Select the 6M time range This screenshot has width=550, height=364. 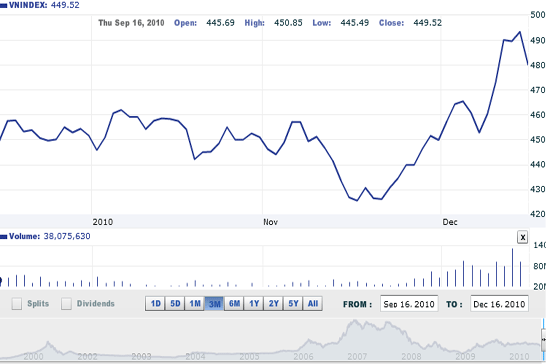234,304
